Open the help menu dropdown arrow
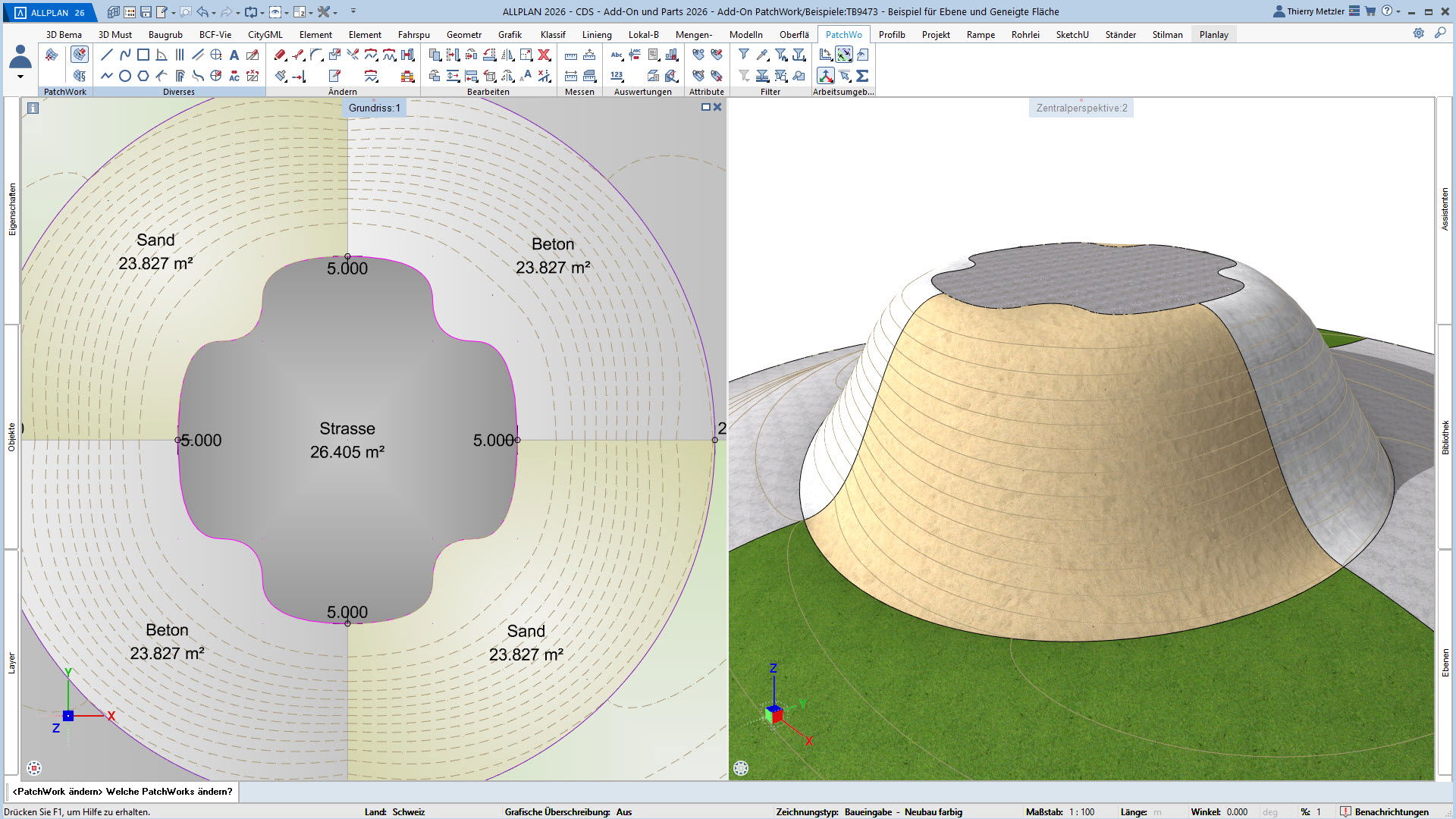Image resolution: width=1456 pixels, height=819 pixels. (1398, 12)
